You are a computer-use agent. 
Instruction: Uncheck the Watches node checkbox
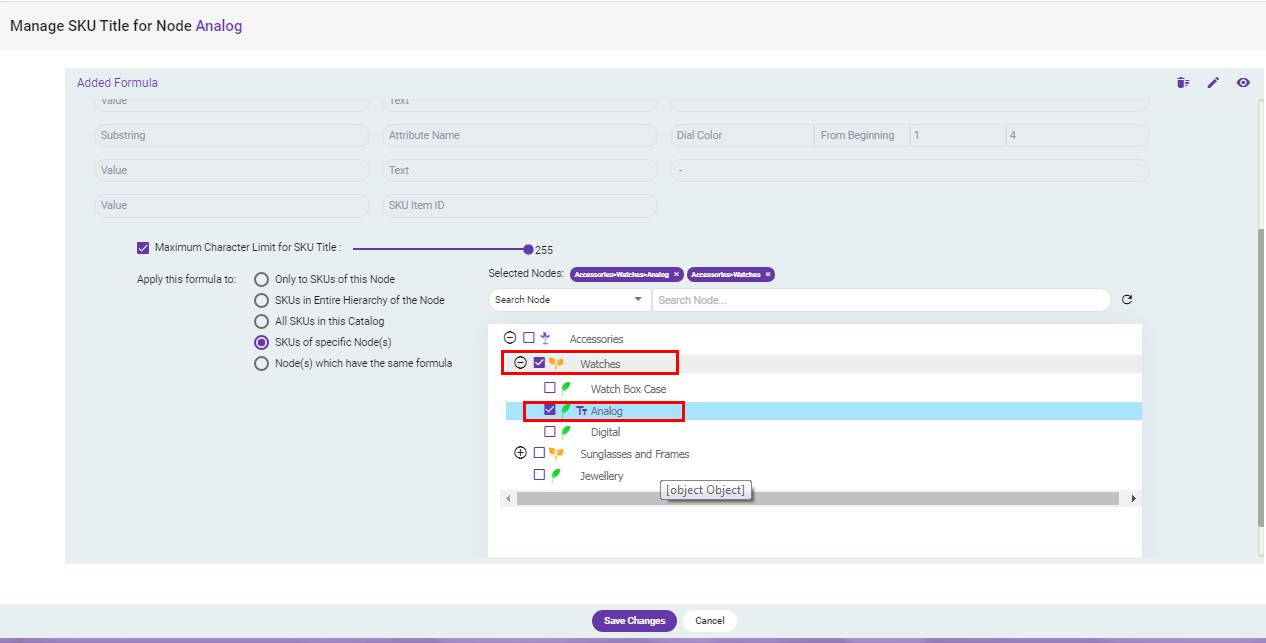coord(540,363)
